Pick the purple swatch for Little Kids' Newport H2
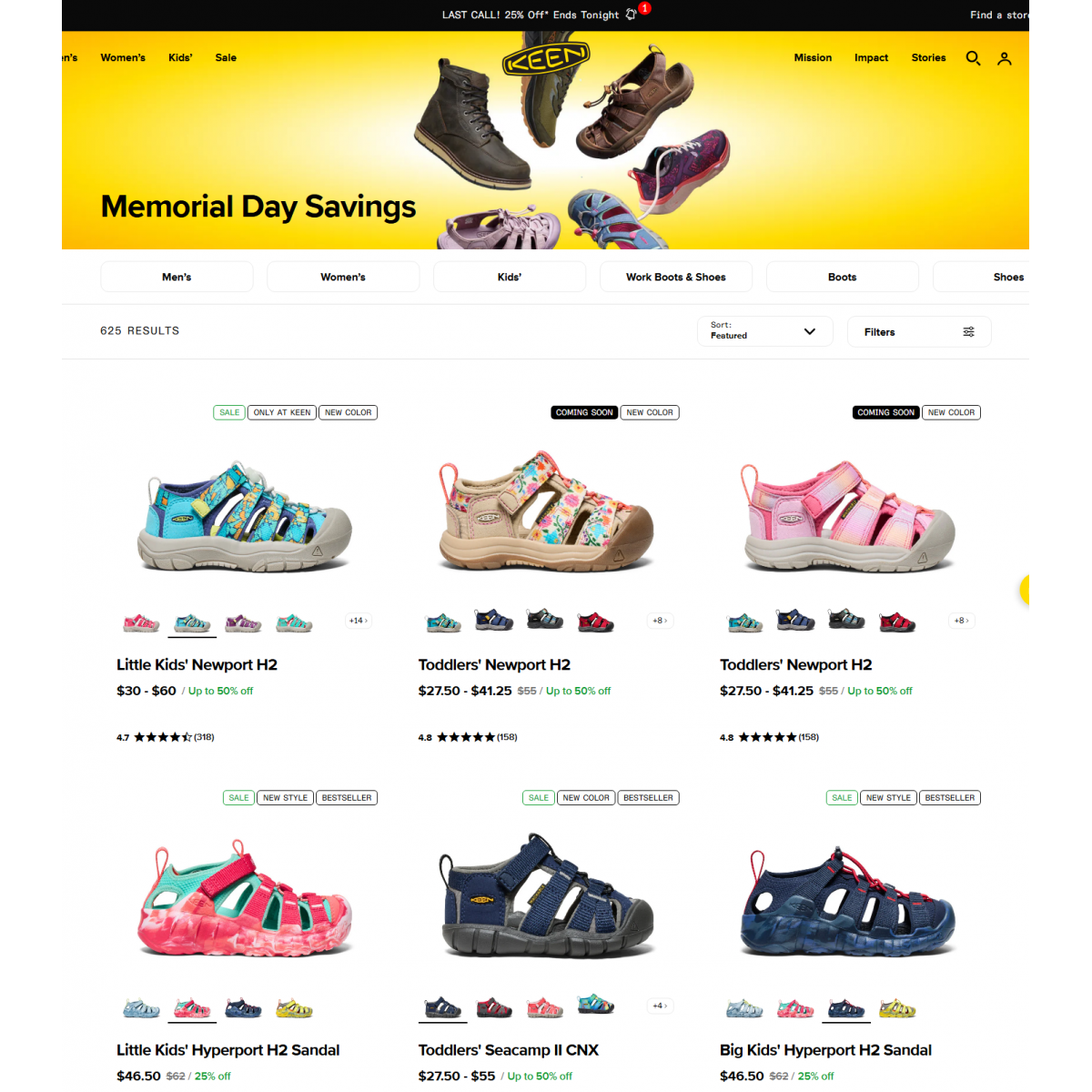Viewport: 1092px width, 1092px height. click(x=243, y=622)
